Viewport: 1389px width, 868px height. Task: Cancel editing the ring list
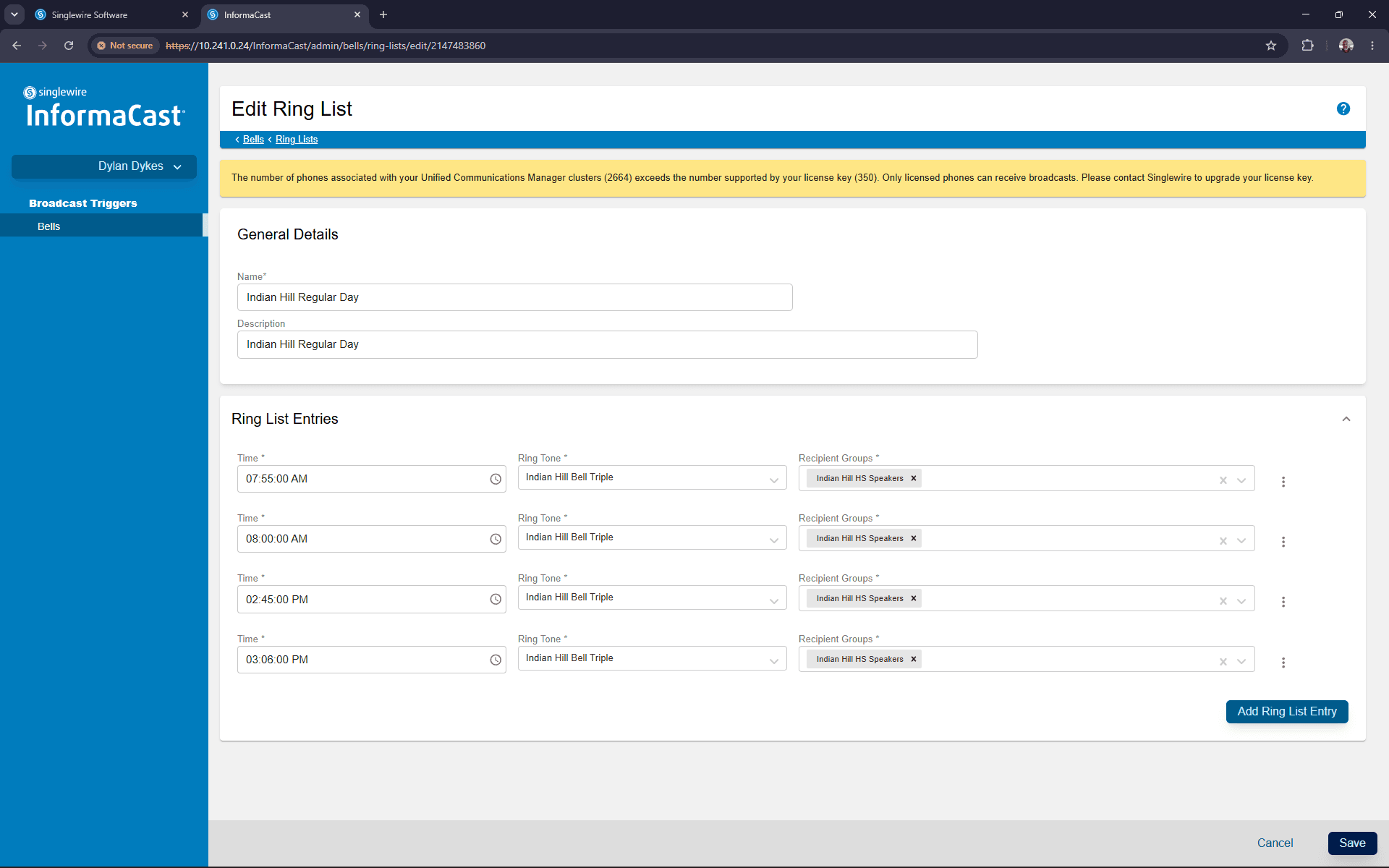pyautogui.click(x=1275, y=843)
